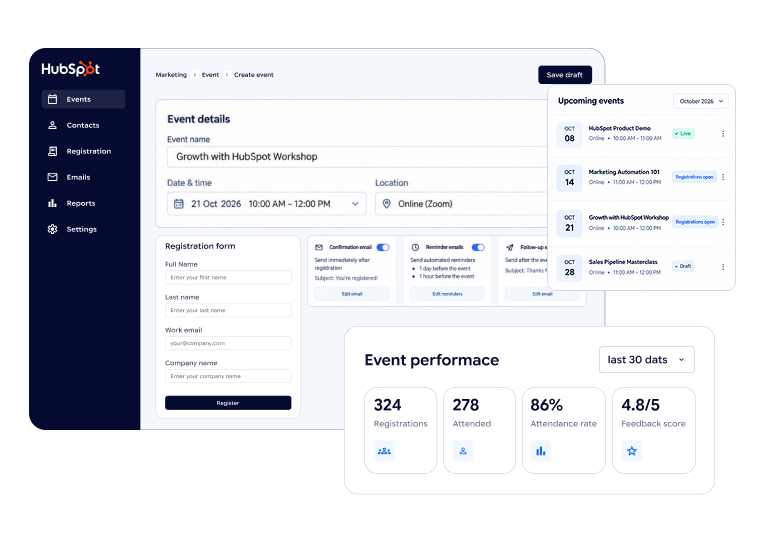Image resolution: width=765 pixels, height=542 pixels.
Task: Open HubSpot Product Demo event
Action: pyautogui.click(x=620, y=128)
